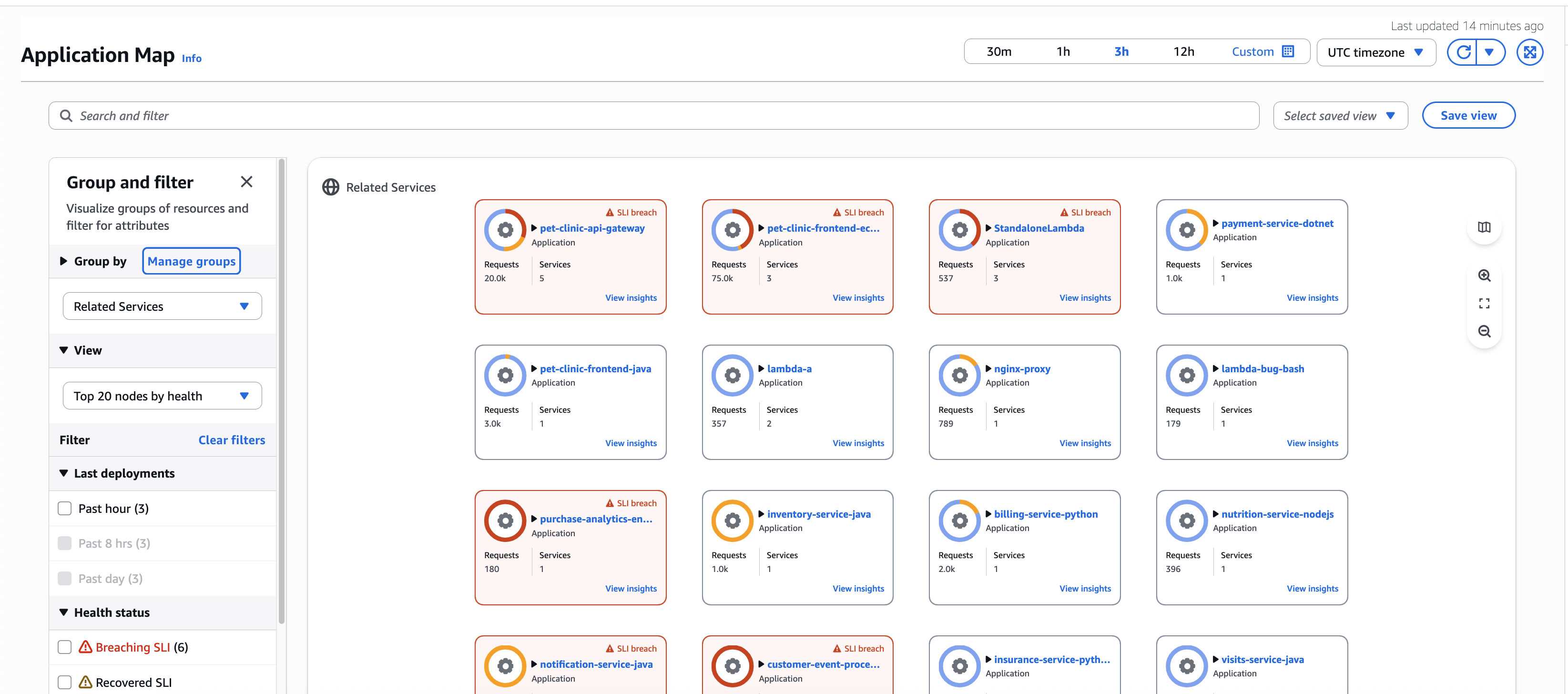Open the Top 20 nodes by health dropdown
This screenshot has height=694, width=1568.
click(x=161, y=395)
